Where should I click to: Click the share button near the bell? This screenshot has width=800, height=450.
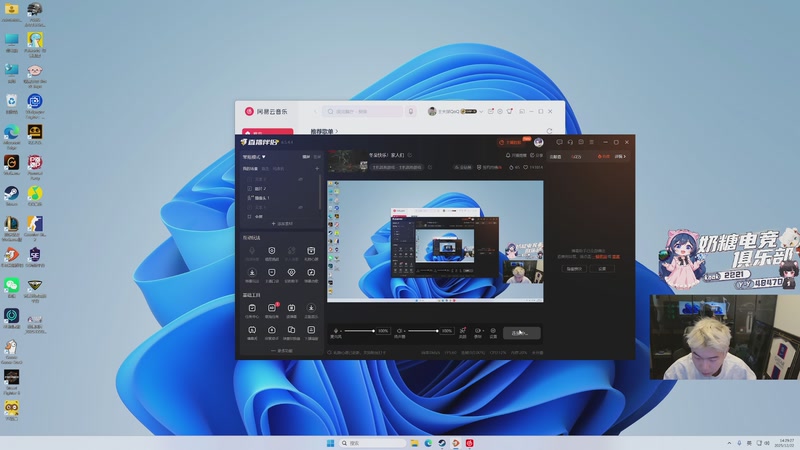[536, 155]
